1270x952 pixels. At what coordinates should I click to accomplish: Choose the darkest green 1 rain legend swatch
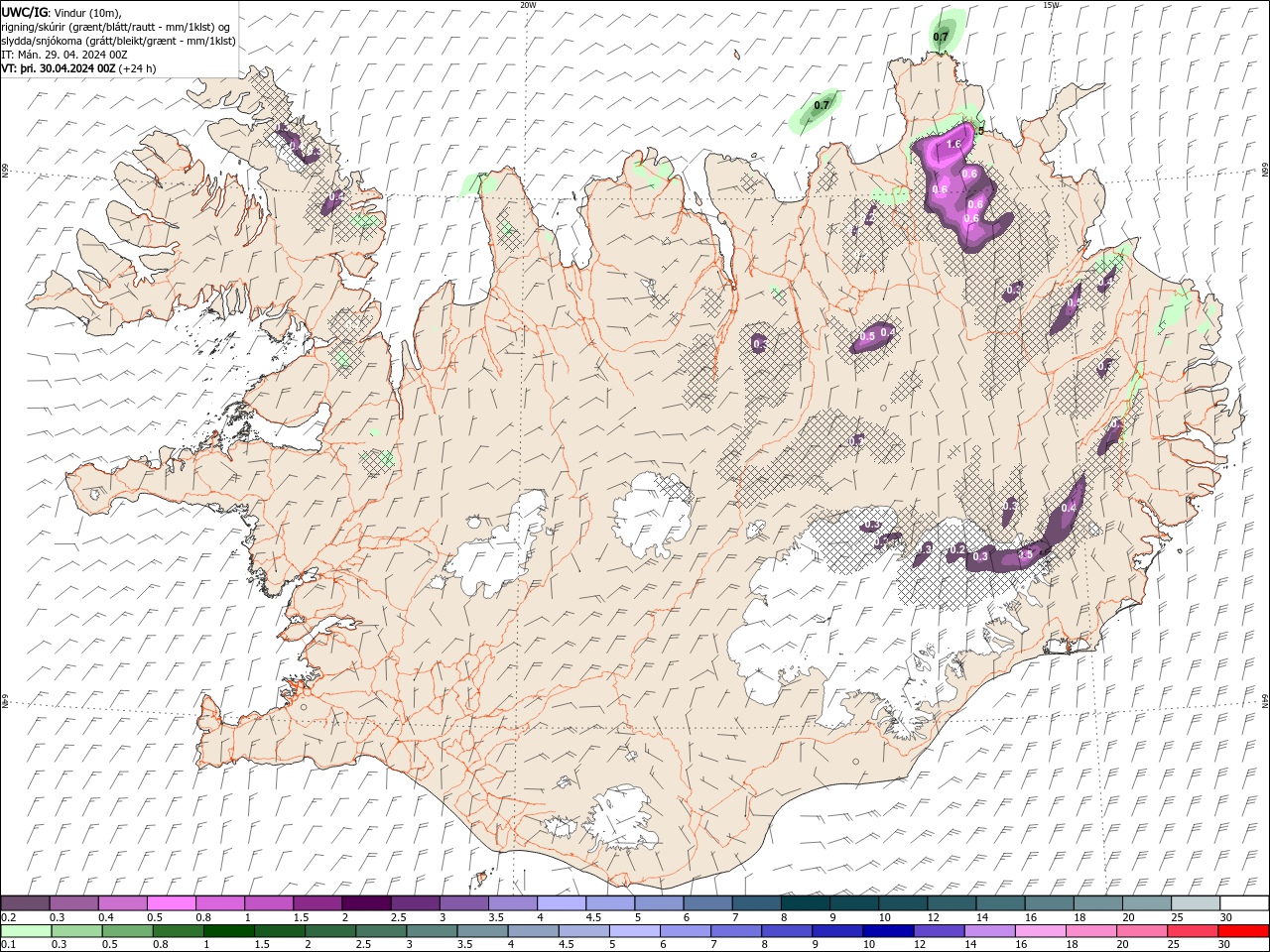[228, 931]
